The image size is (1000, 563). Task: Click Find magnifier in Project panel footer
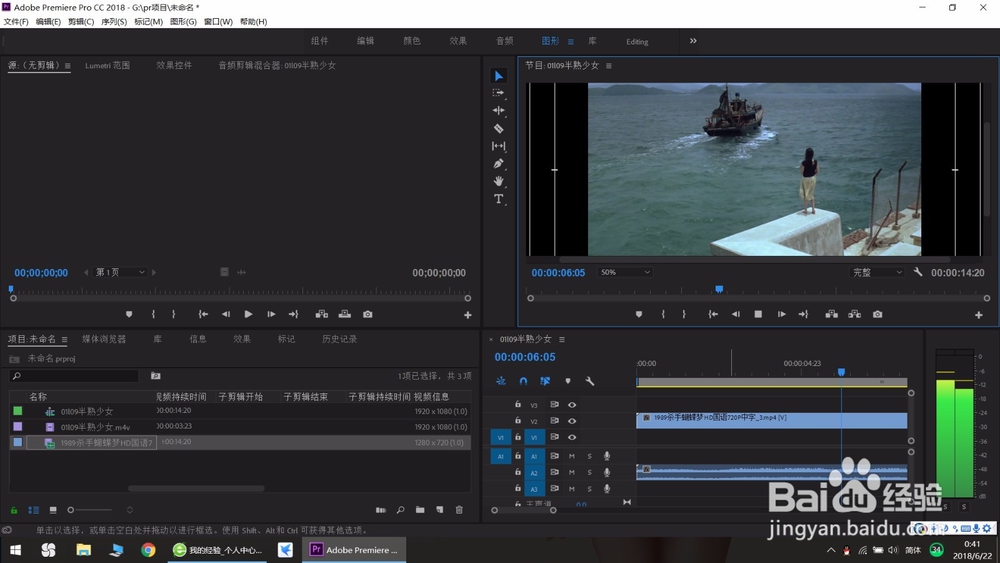(x=401, y=510)
